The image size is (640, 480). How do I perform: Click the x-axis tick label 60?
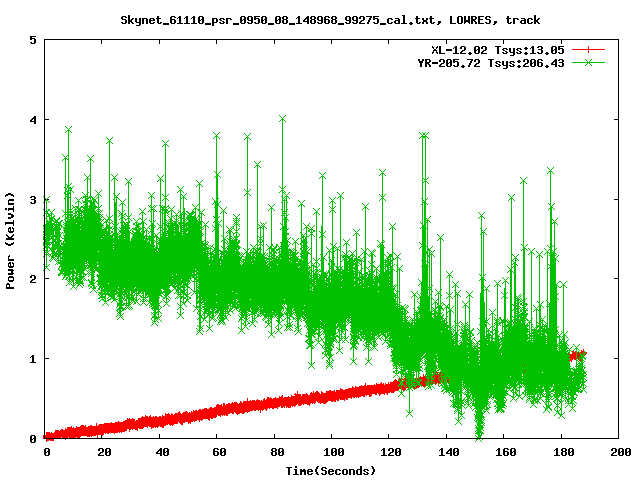pyautogui.click(x=219, y=452)
